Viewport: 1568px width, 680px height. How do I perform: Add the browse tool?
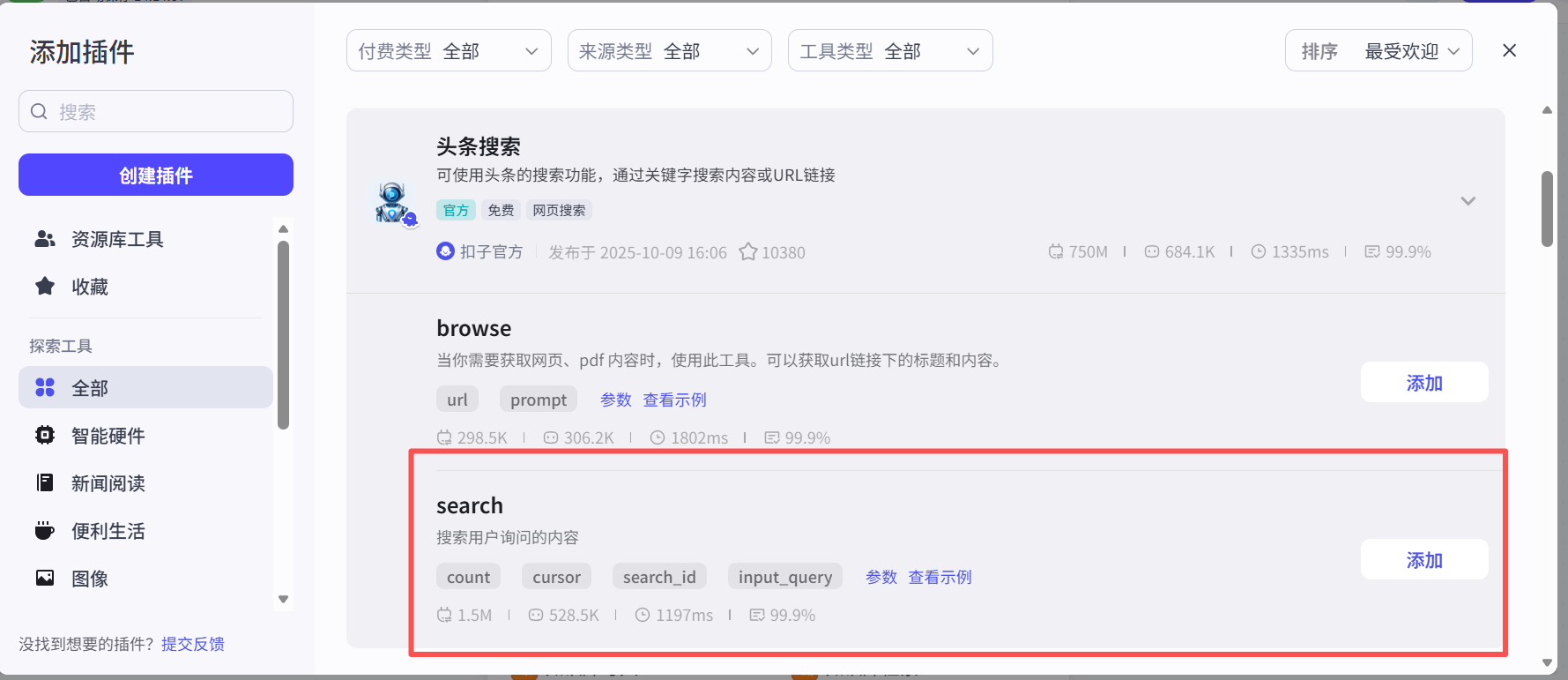(x=1424, y=382)
